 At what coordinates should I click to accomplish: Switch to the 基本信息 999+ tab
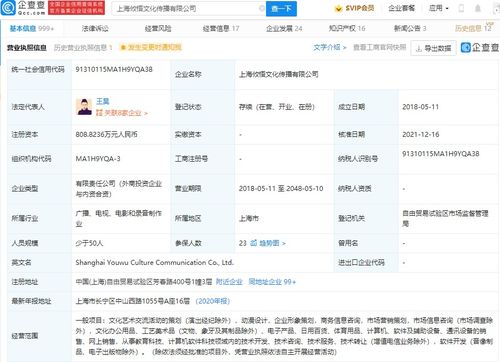click(32, 28)
